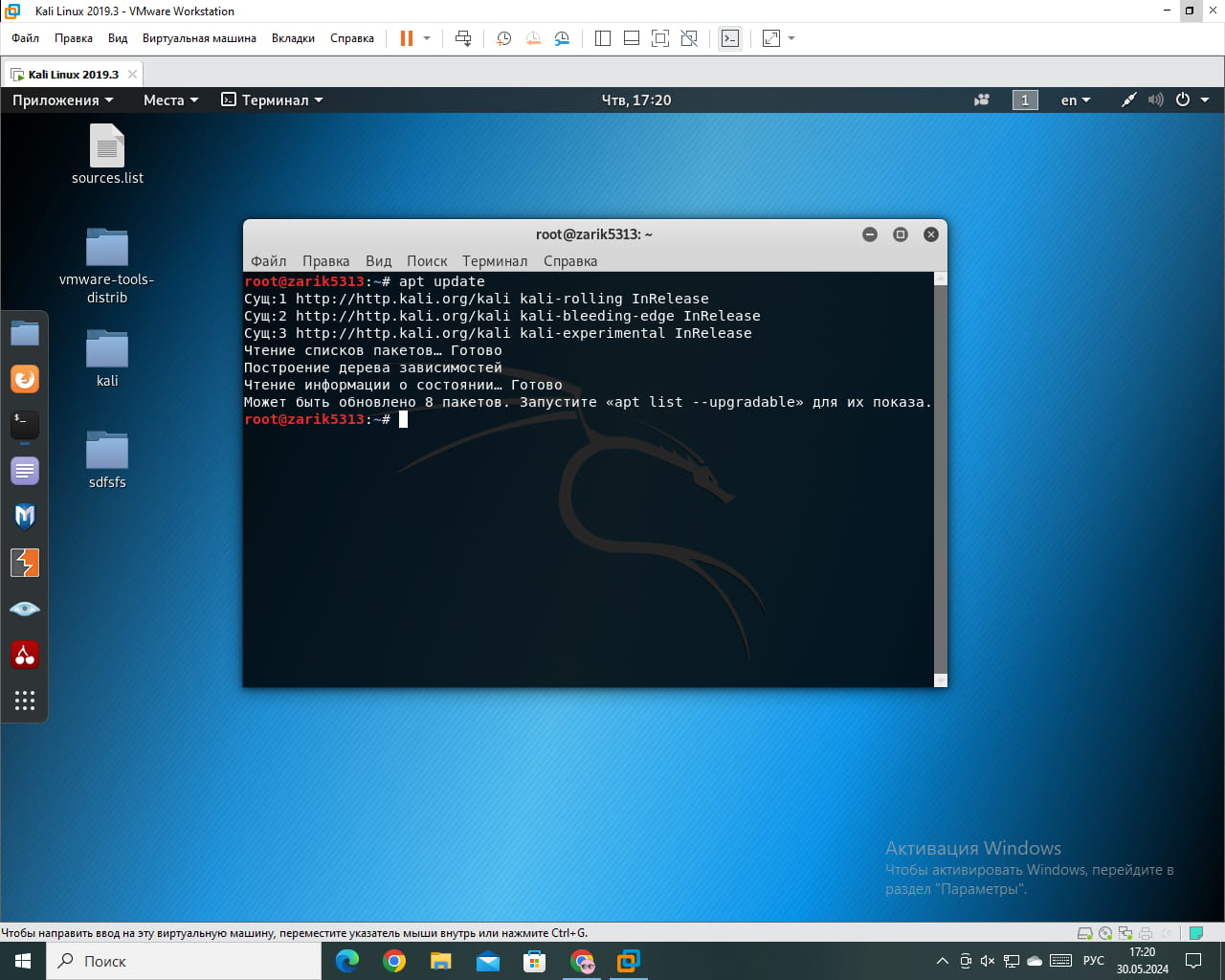Toggle VMware full screen mode
The width and height of the screenshot is (1225, 980).
coord(660,38)
